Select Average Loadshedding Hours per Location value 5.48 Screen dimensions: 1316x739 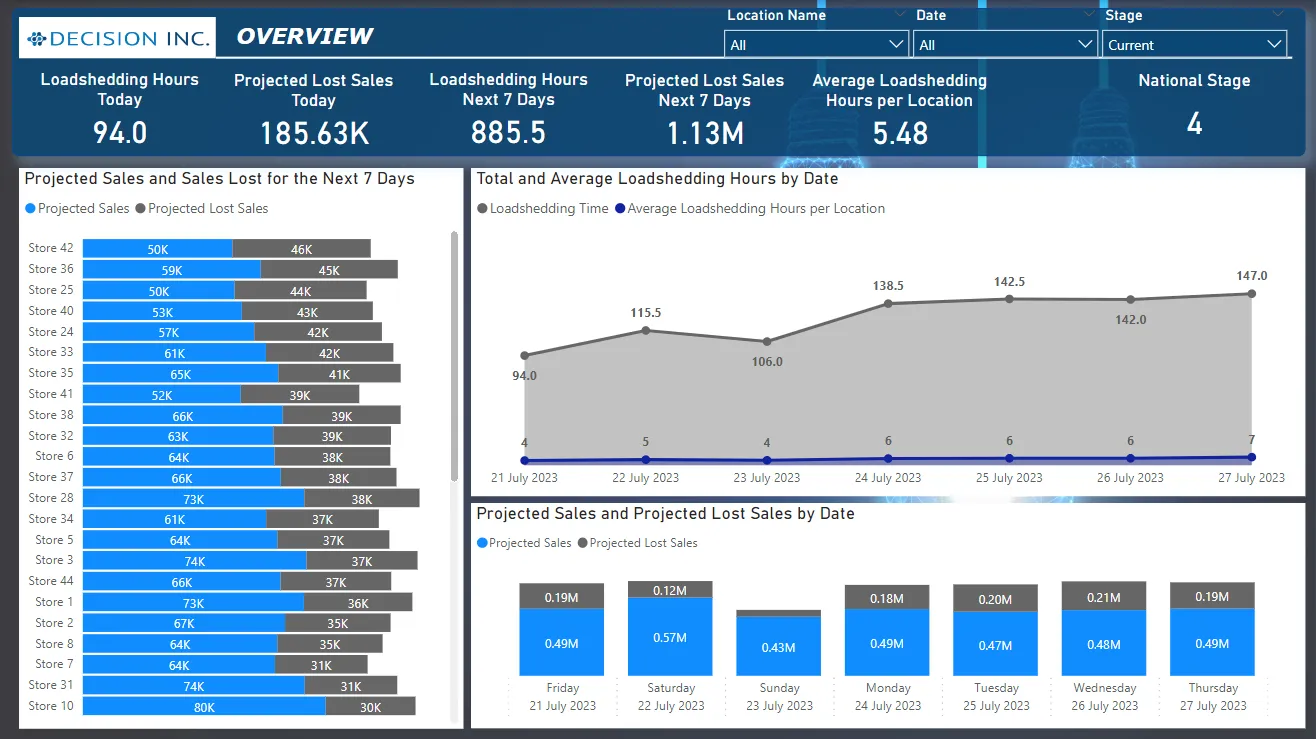900,133
